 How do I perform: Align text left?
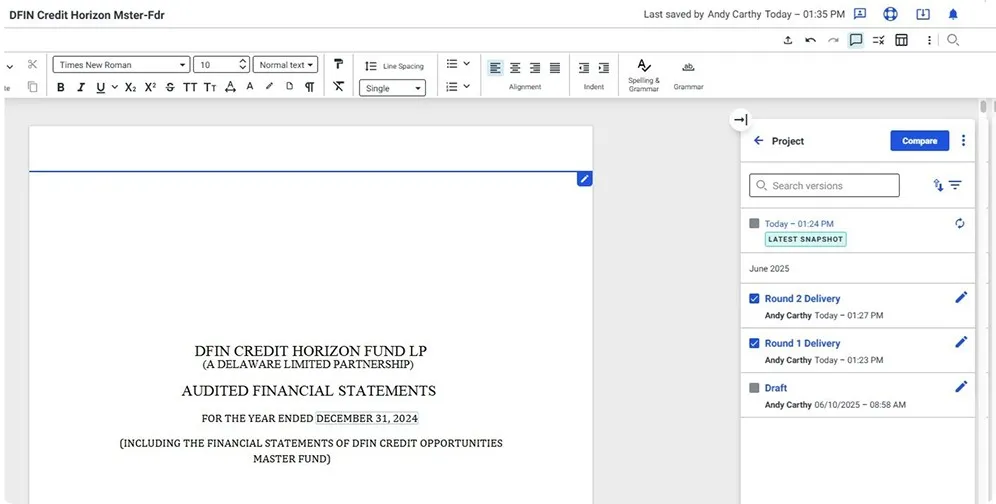pyautogui.click(x=495, y=68)
